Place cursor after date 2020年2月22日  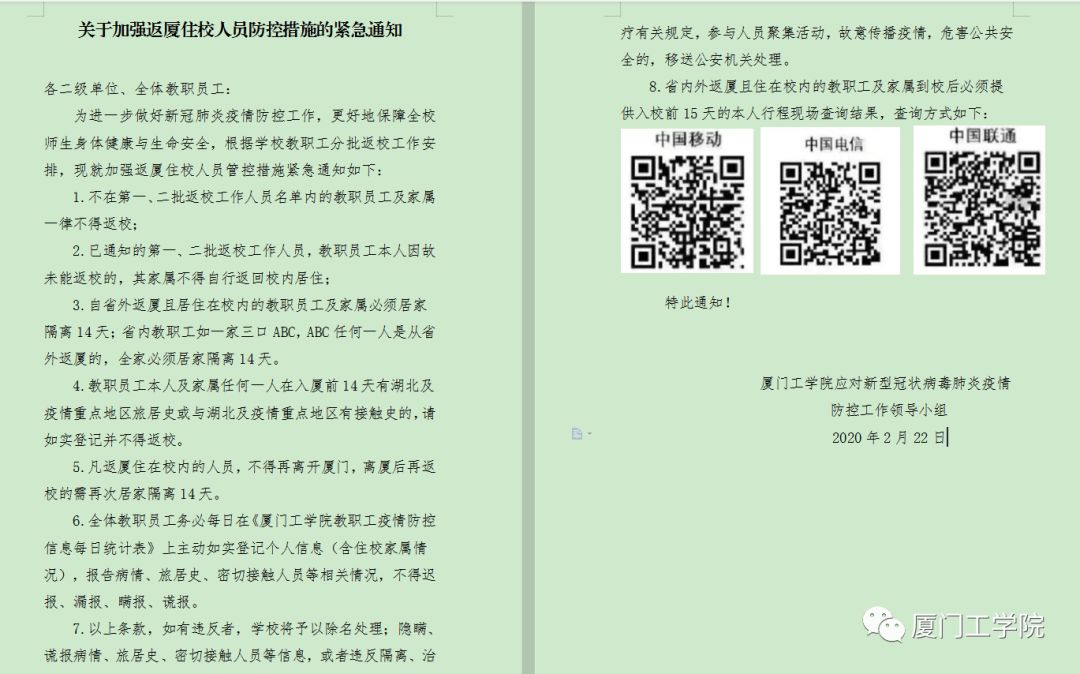point(947,437)
